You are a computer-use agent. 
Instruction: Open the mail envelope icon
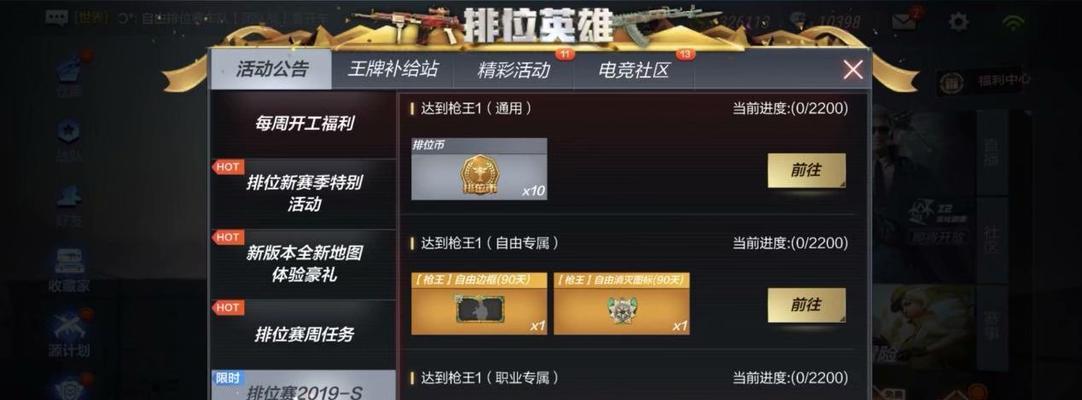point(905,21)
